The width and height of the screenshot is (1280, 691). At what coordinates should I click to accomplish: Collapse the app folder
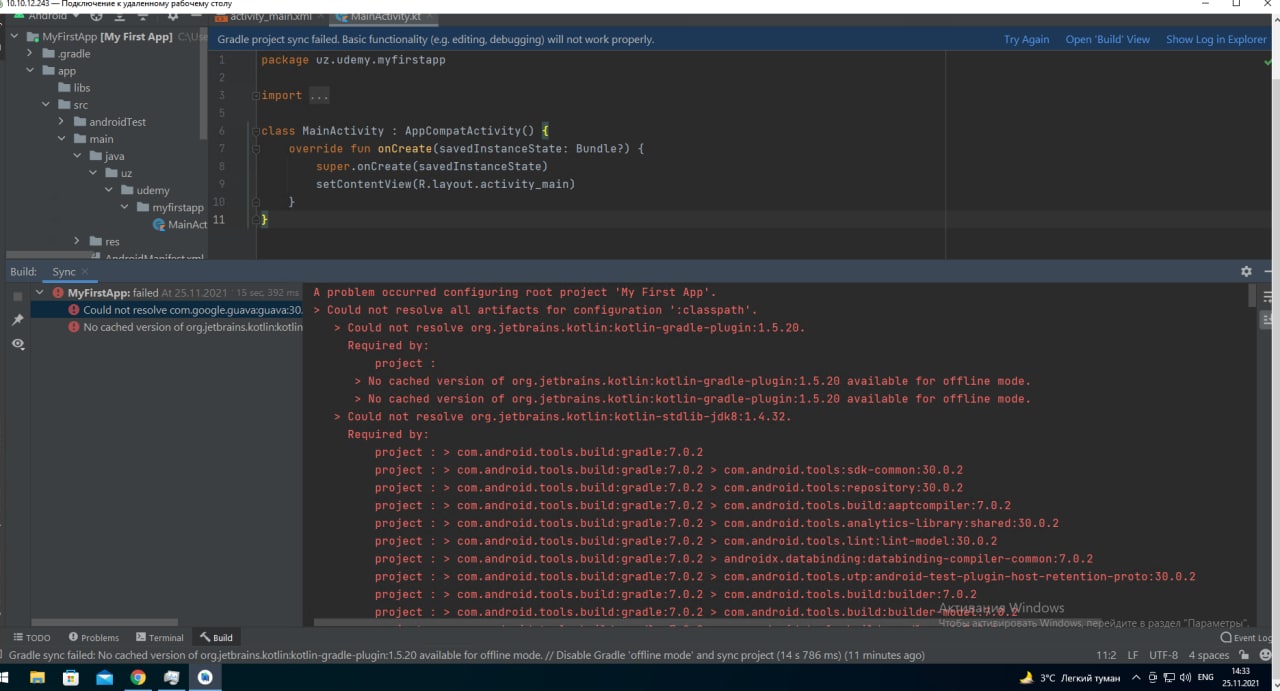[30, 71]
